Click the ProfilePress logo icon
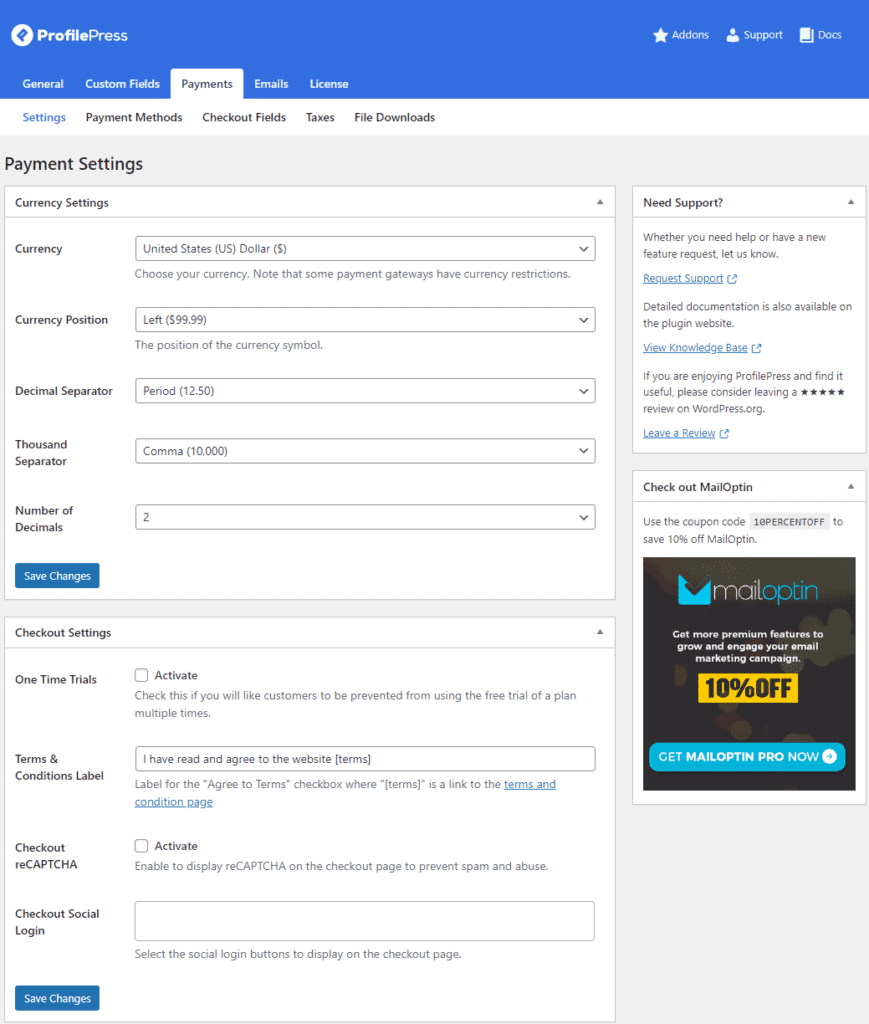Viewport: 869px width, 1024px height. point(22,35)
